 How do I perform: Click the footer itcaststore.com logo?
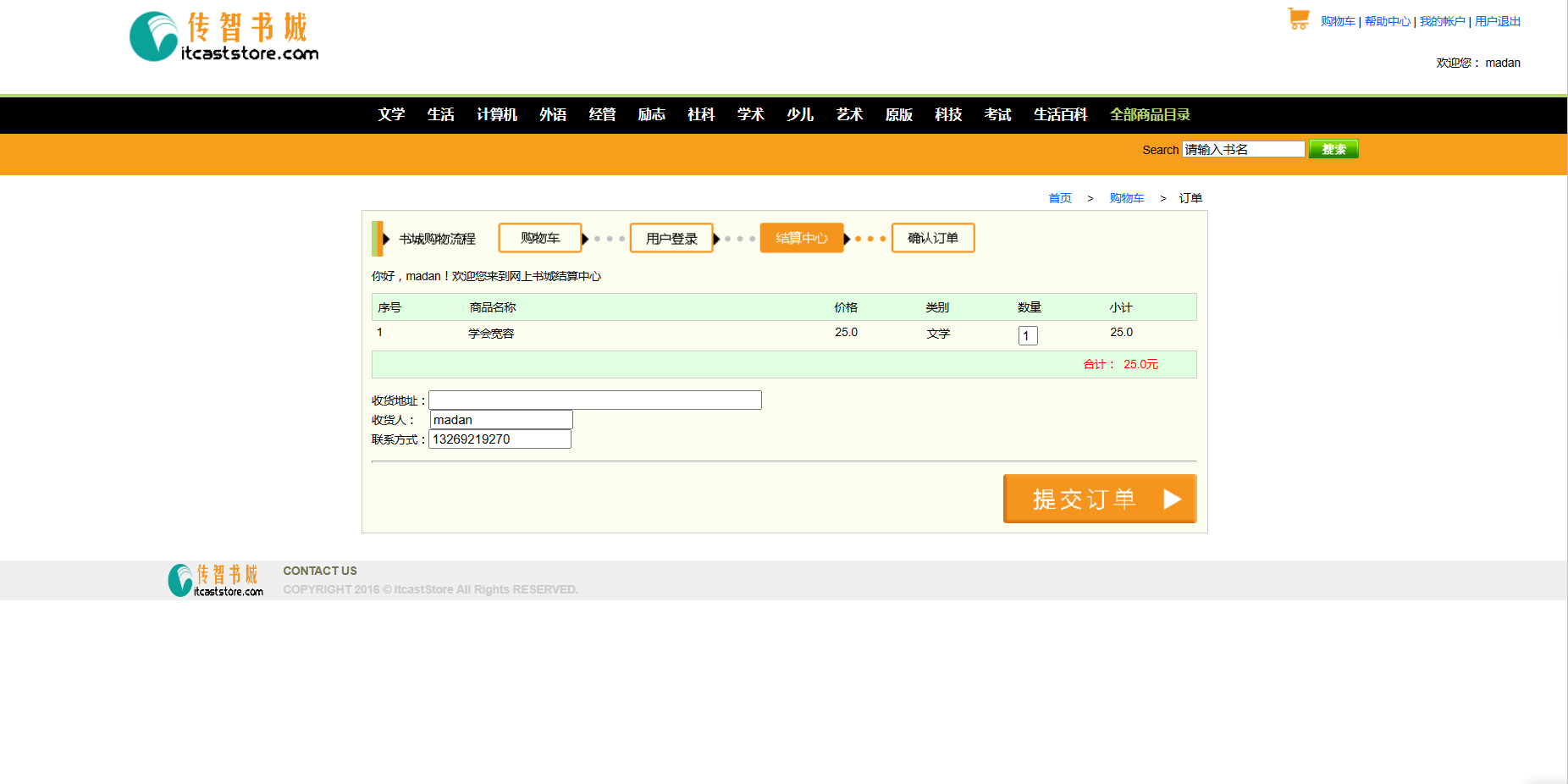pyautogui.click(x=216, y=580)
